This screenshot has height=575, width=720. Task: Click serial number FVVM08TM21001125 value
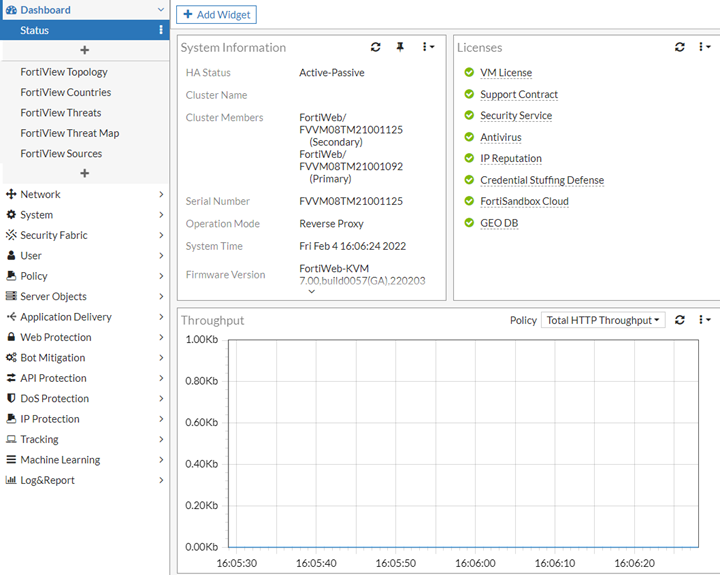(351, 201)
